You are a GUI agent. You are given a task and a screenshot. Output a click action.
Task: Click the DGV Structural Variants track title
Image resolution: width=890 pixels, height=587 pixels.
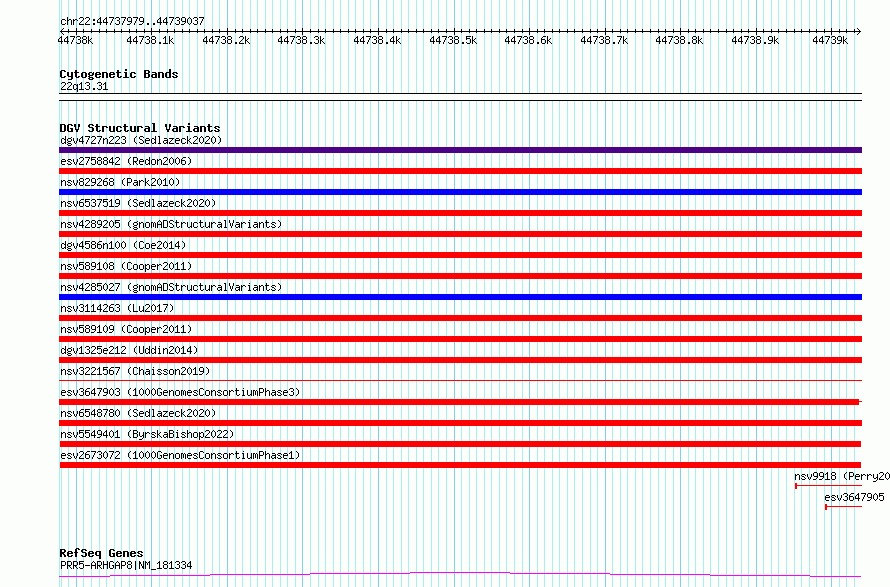click(140, 128)
